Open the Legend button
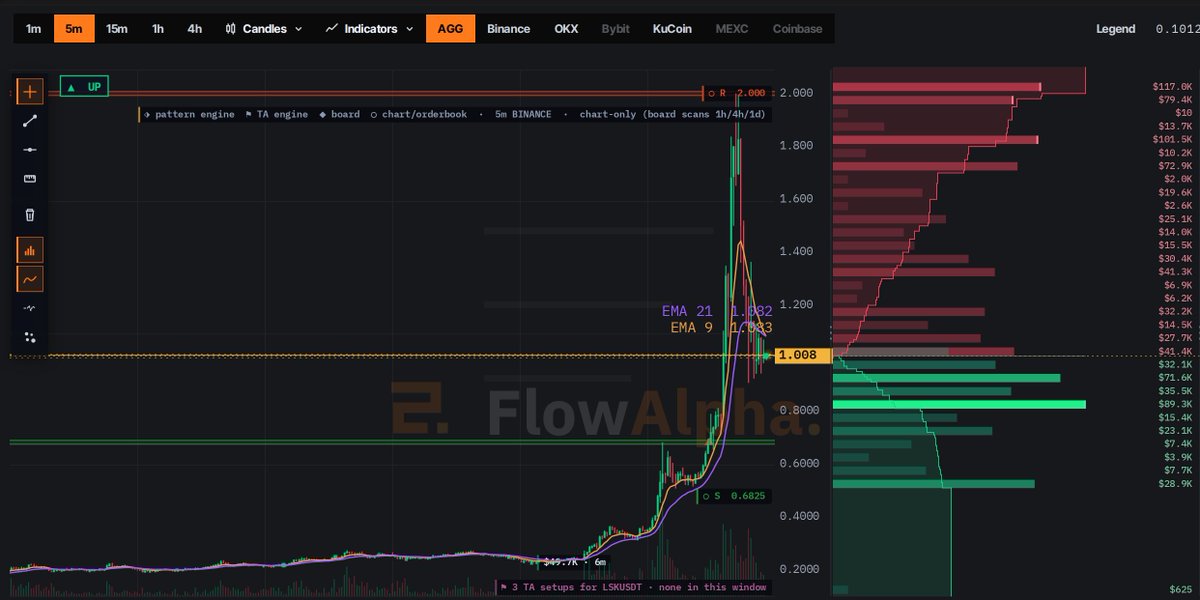The height and width of the screenshot is (600, 1200). (1116, 29)
